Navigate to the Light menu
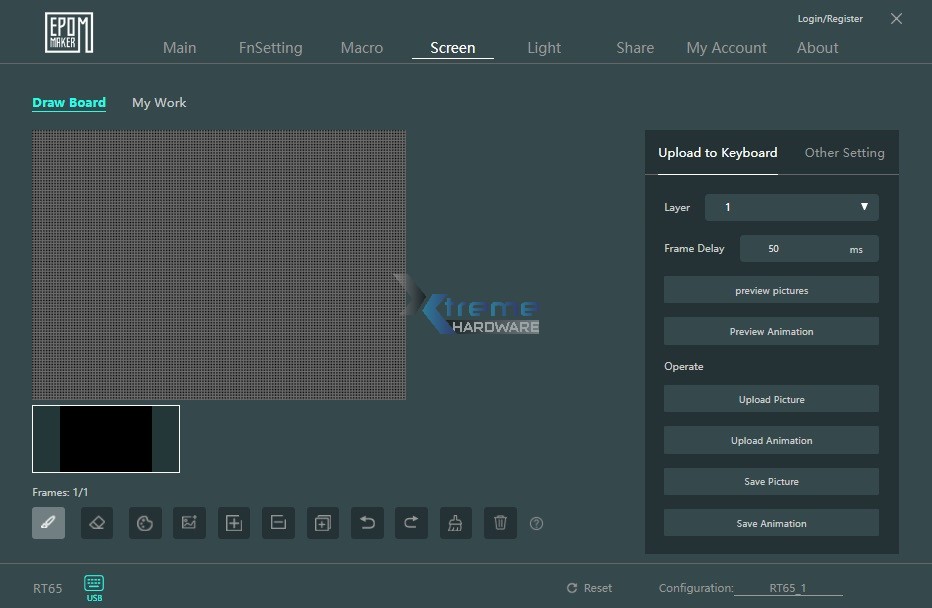 [x=544, y=47]
